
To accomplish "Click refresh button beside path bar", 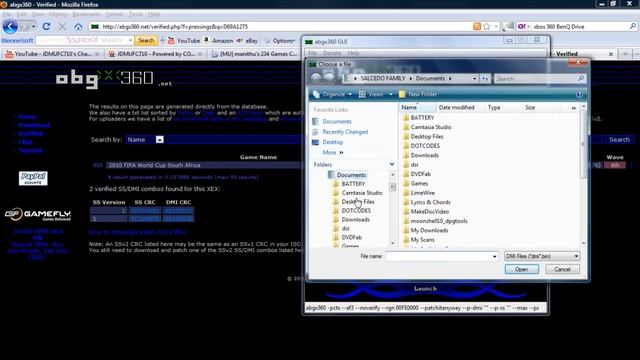I will (484, 78).
